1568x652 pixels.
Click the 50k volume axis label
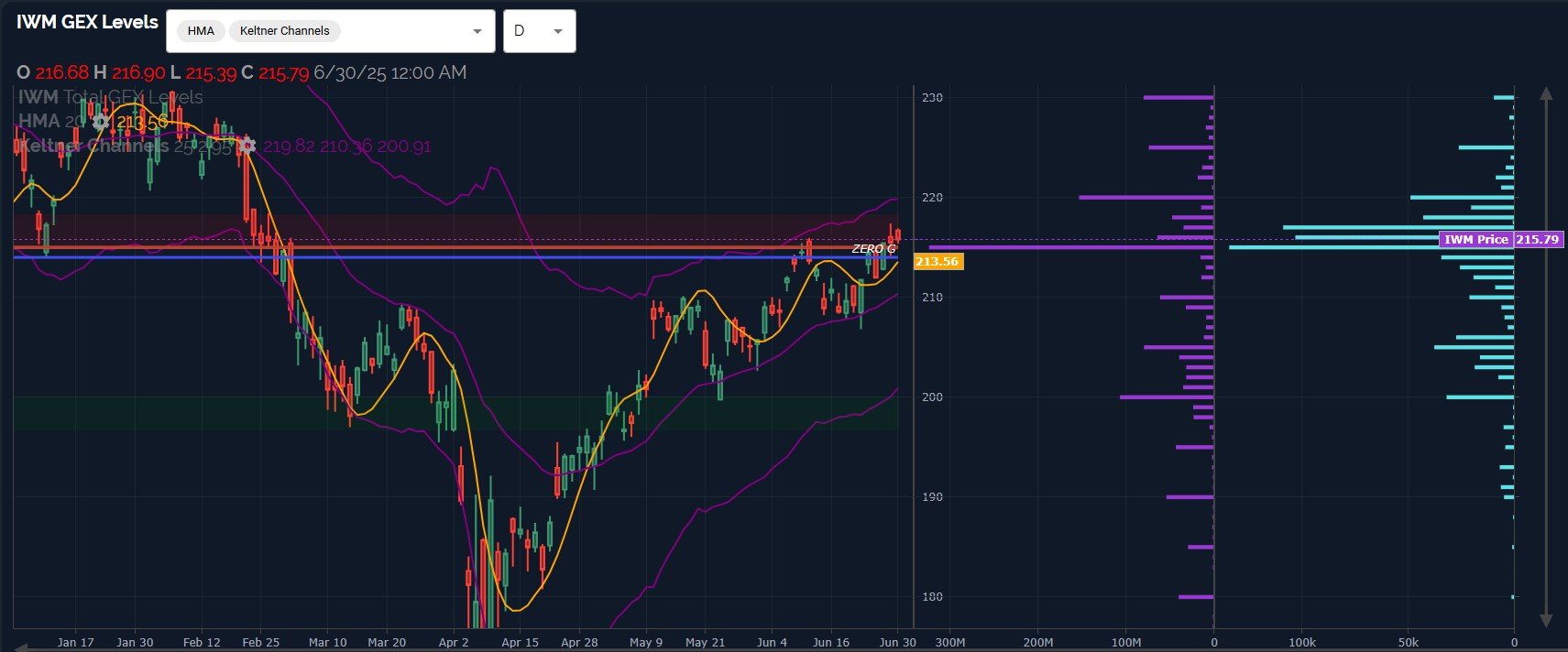1409,642
